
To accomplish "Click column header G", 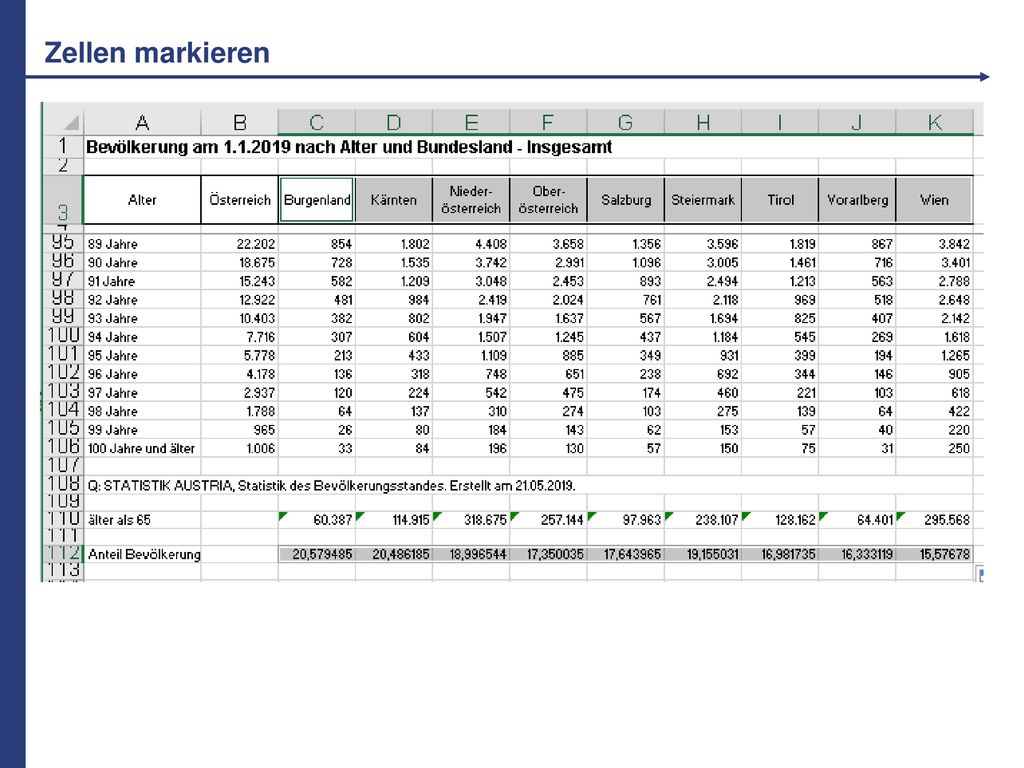I will coord(626,122).
